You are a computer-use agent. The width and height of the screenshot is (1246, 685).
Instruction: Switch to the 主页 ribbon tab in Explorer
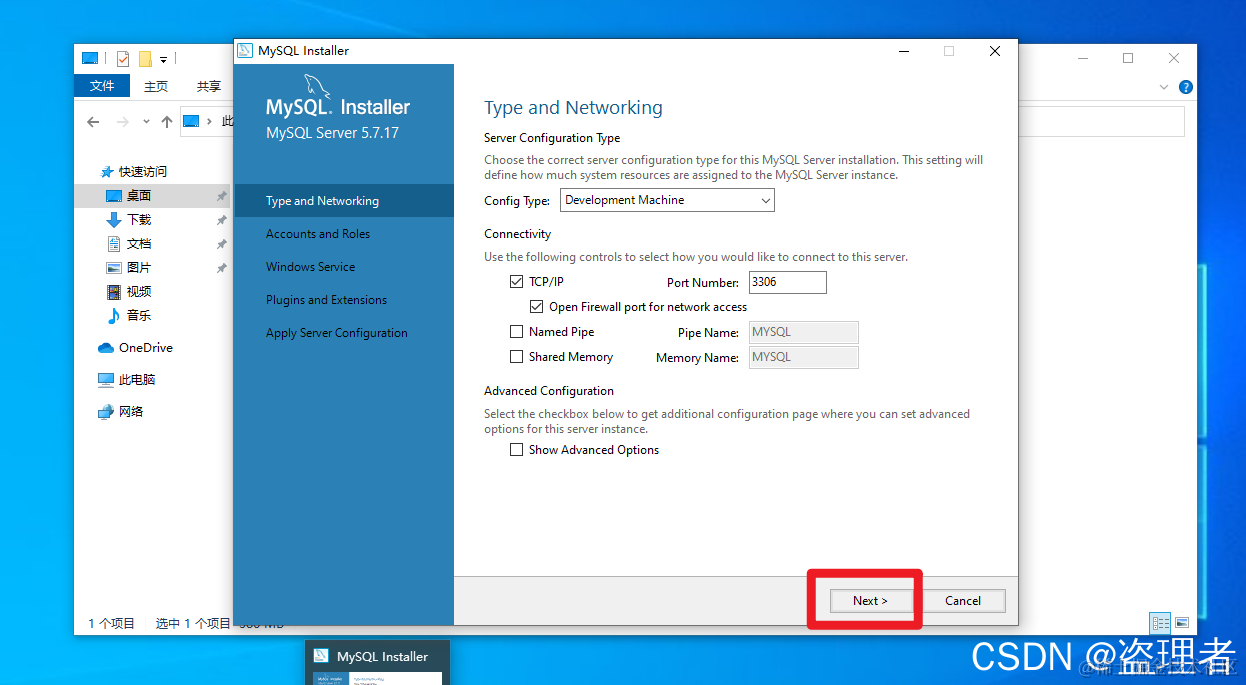click(x=156, y=86)
